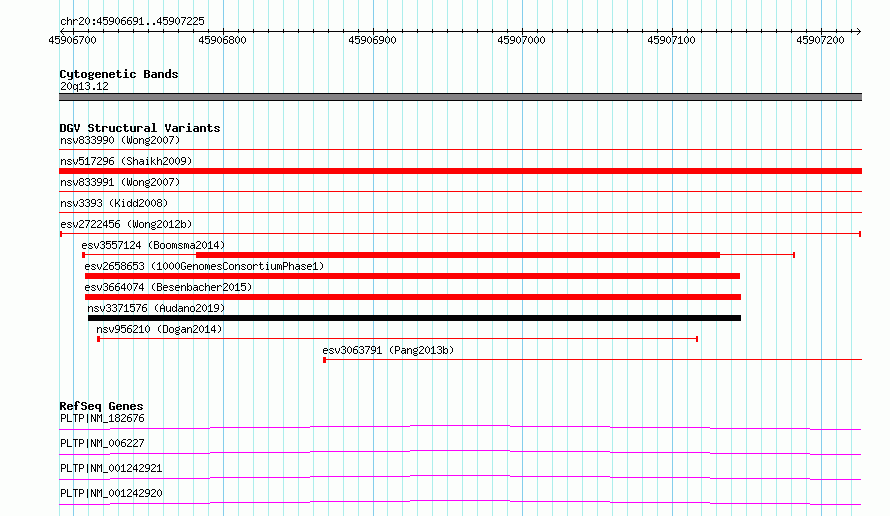
Task: Click the ruler's right arrowhead
Action: [x=858, y=31]
